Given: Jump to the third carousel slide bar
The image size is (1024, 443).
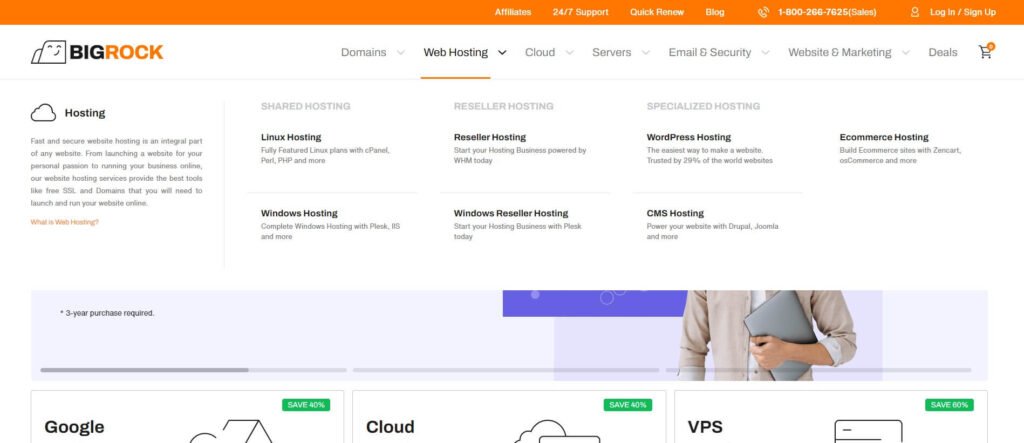Looking at the screenshot, I should pos(818,370).
